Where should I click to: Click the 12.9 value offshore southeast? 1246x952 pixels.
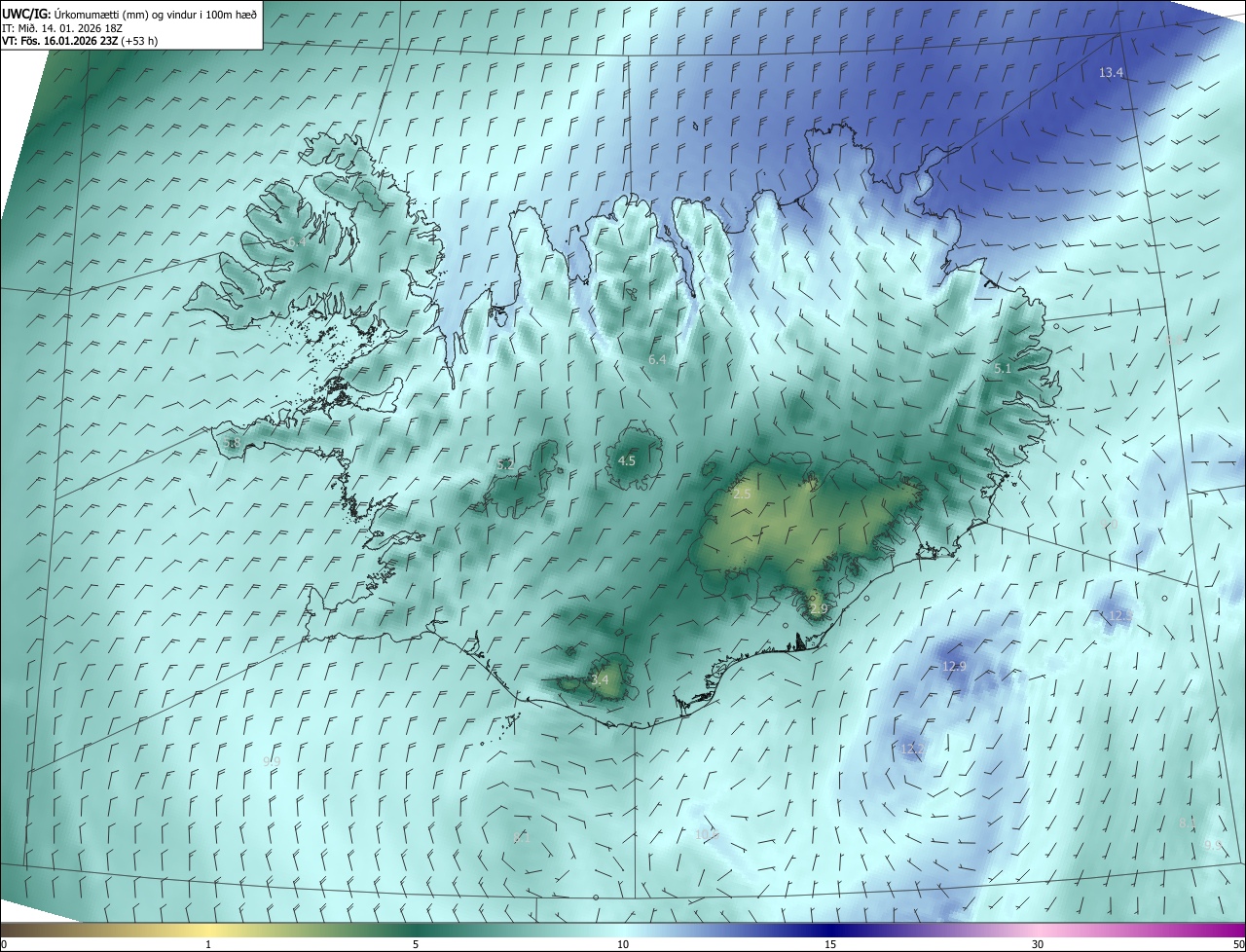(954, 667)
